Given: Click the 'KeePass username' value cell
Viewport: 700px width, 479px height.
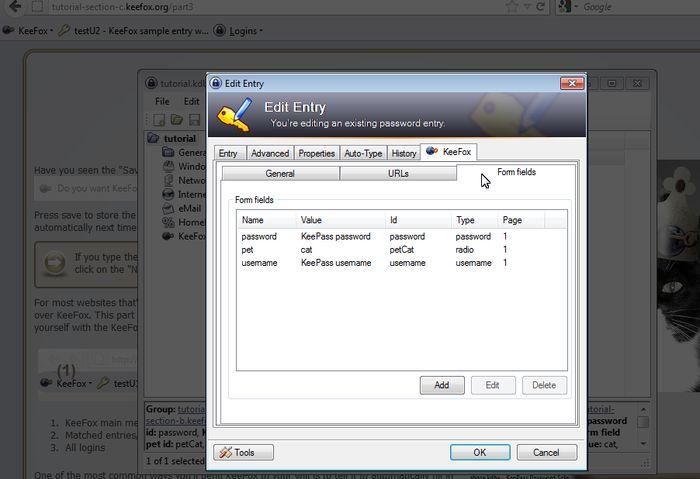Looking at the screenshot, I should pyautogui.click(x=336, y=263).
